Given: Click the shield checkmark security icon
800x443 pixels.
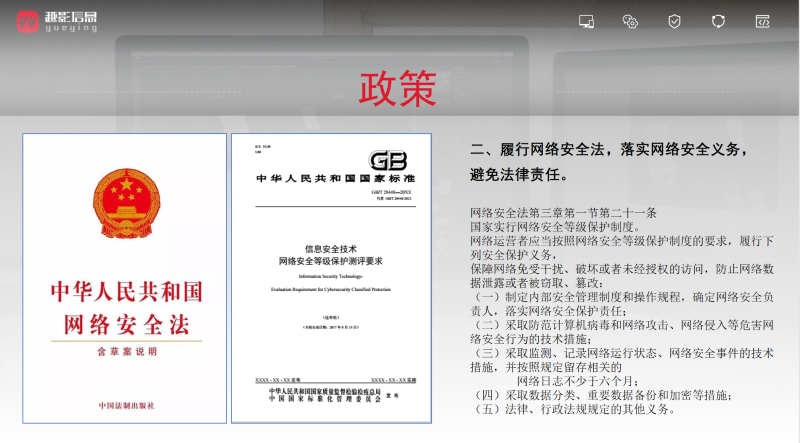Looking at the screenshot, I should [x=674, y=21].
